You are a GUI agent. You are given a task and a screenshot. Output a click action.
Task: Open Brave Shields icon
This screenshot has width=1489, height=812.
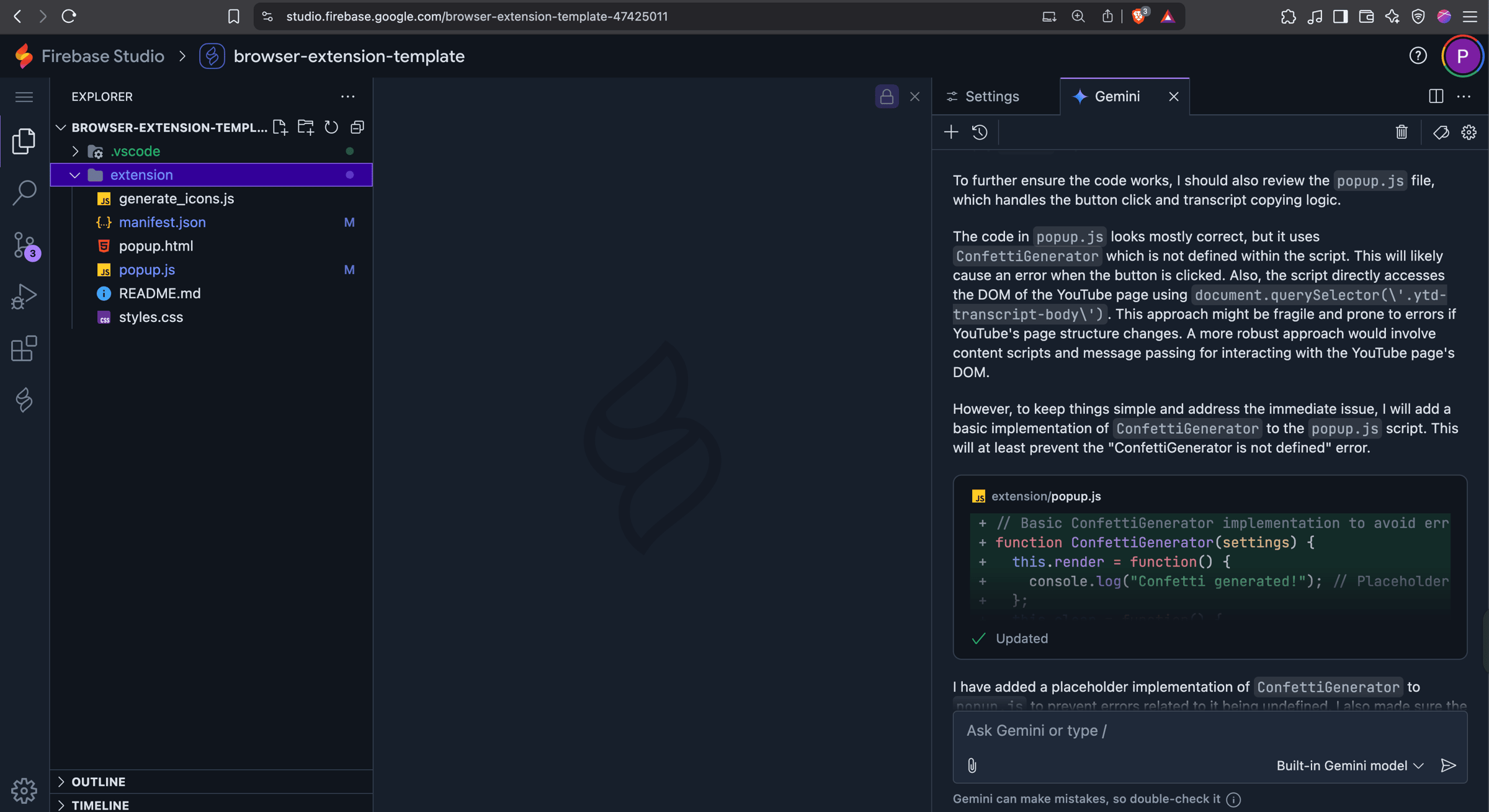click(x=1138, y=16)
